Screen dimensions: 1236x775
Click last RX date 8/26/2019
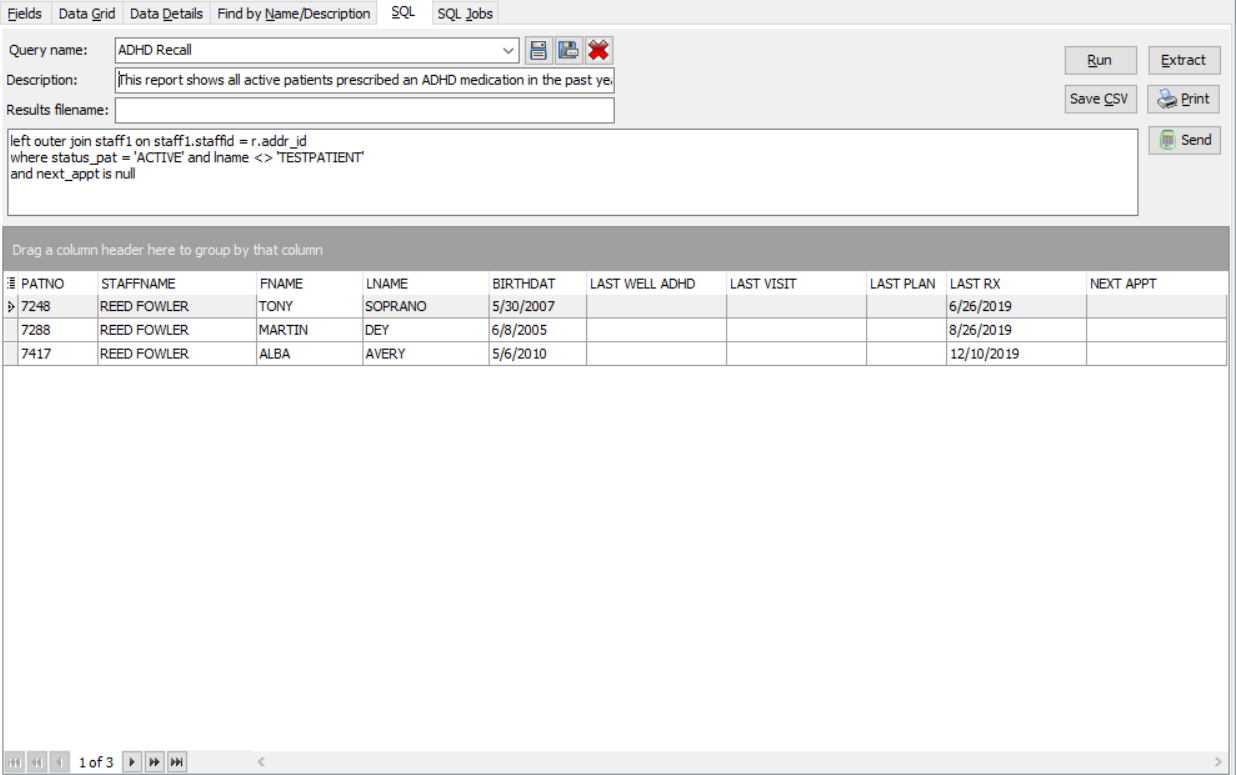click(1016, 330)
